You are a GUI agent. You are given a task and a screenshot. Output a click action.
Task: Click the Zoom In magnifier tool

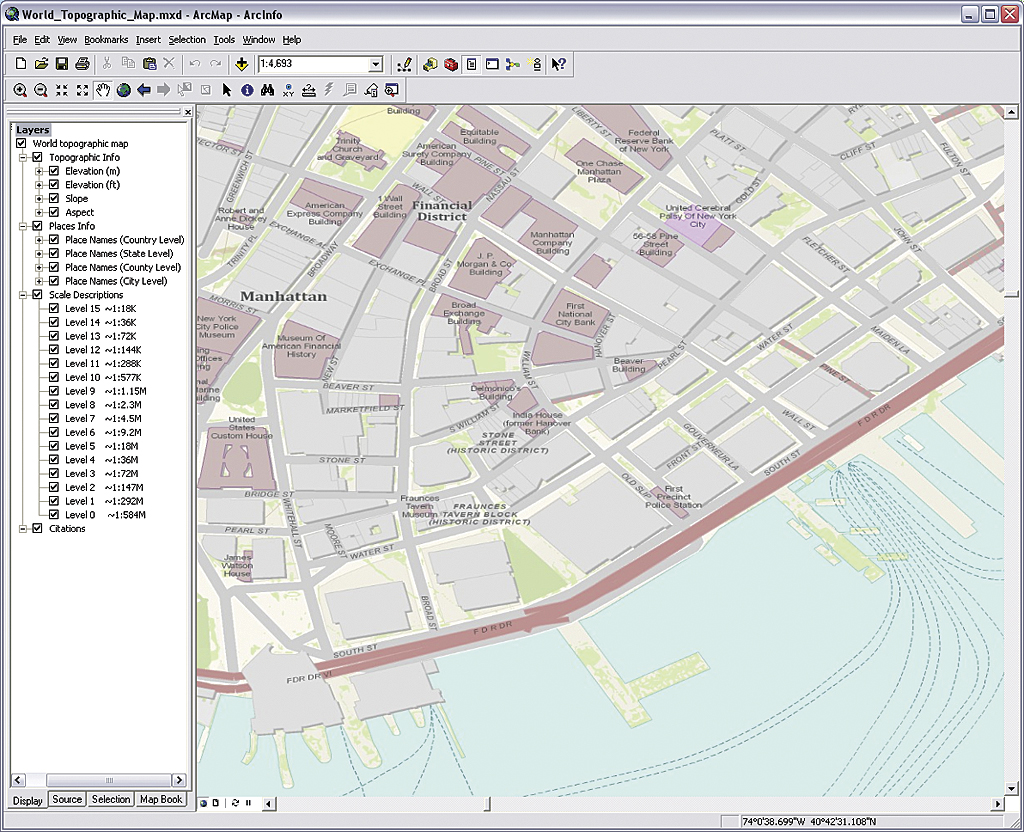(x=20, y=90)
